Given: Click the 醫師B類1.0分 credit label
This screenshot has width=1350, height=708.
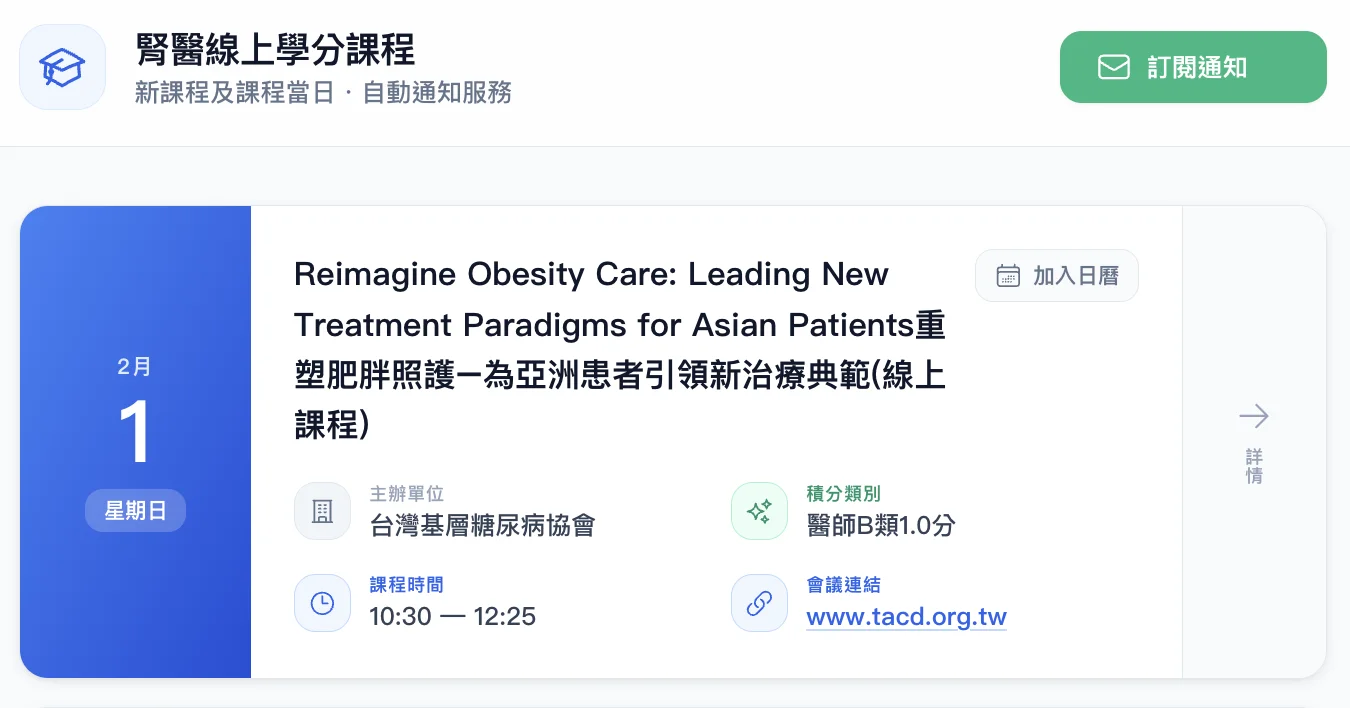Looking at the screenshot, I should tap(879, 522).
